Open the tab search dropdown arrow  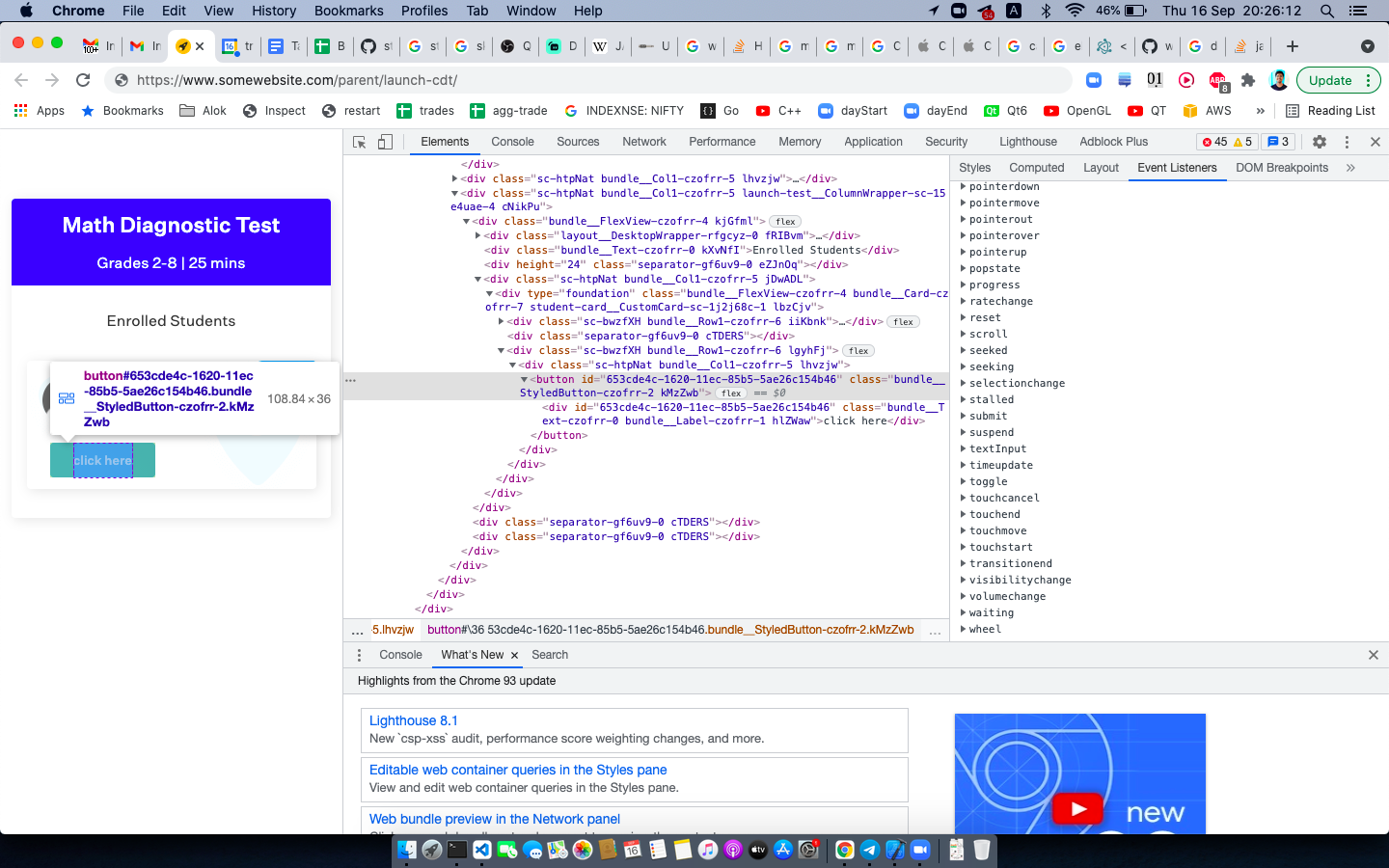1367,46
